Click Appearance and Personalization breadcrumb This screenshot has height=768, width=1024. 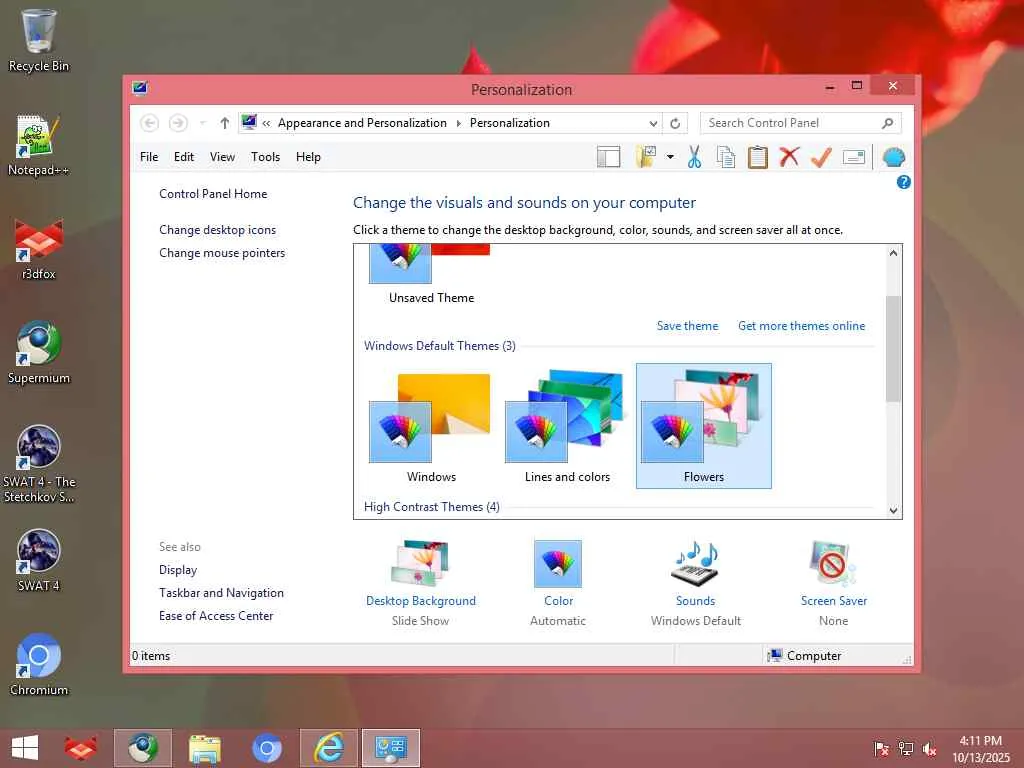[x=362, y=123]
